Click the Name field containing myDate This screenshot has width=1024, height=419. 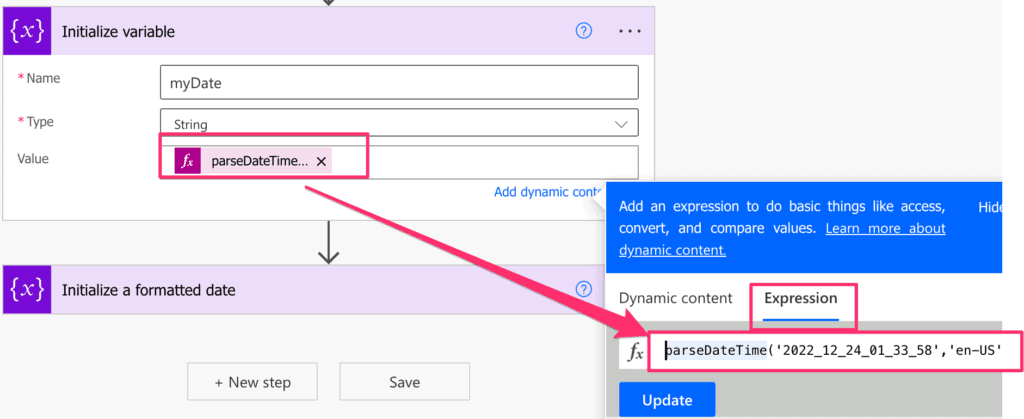[399, 83]
